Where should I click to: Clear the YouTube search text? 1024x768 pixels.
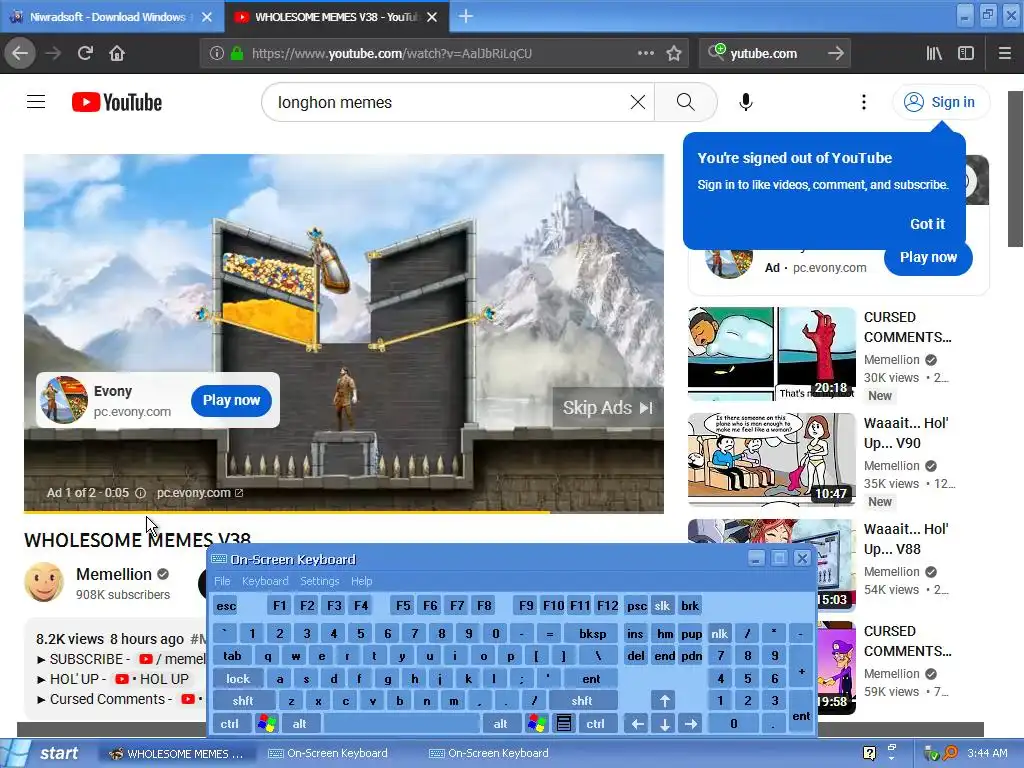(x=637, y=102)
